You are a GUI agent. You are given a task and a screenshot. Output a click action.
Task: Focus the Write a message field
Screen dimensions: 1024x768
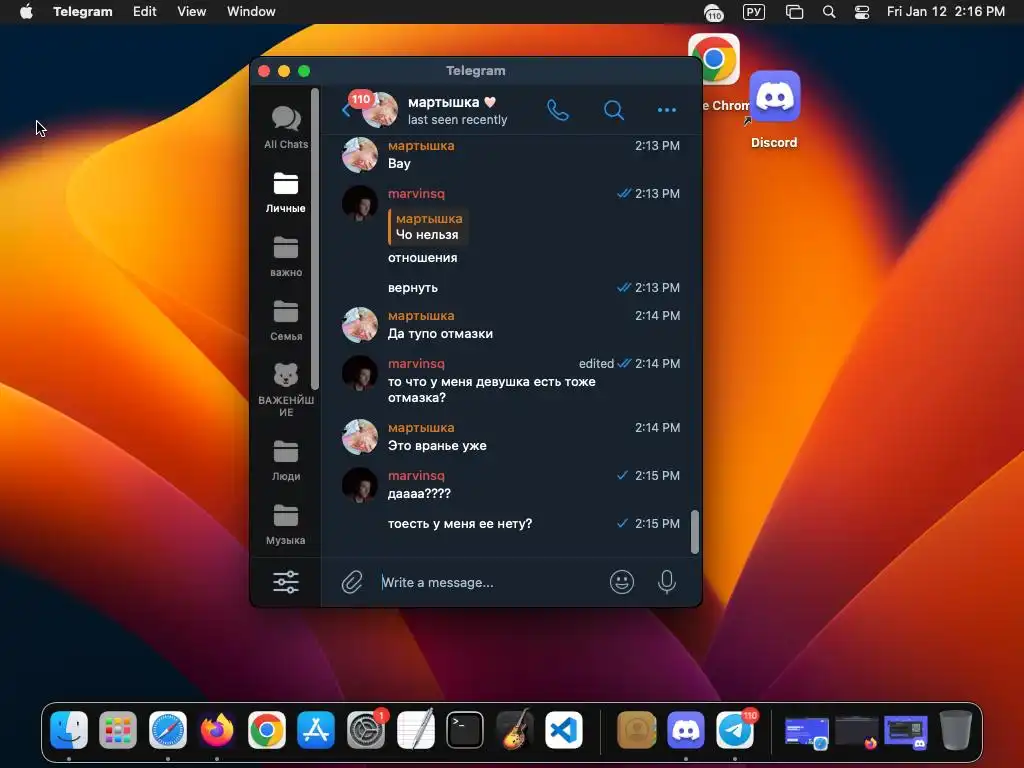[x=490, y=583]
